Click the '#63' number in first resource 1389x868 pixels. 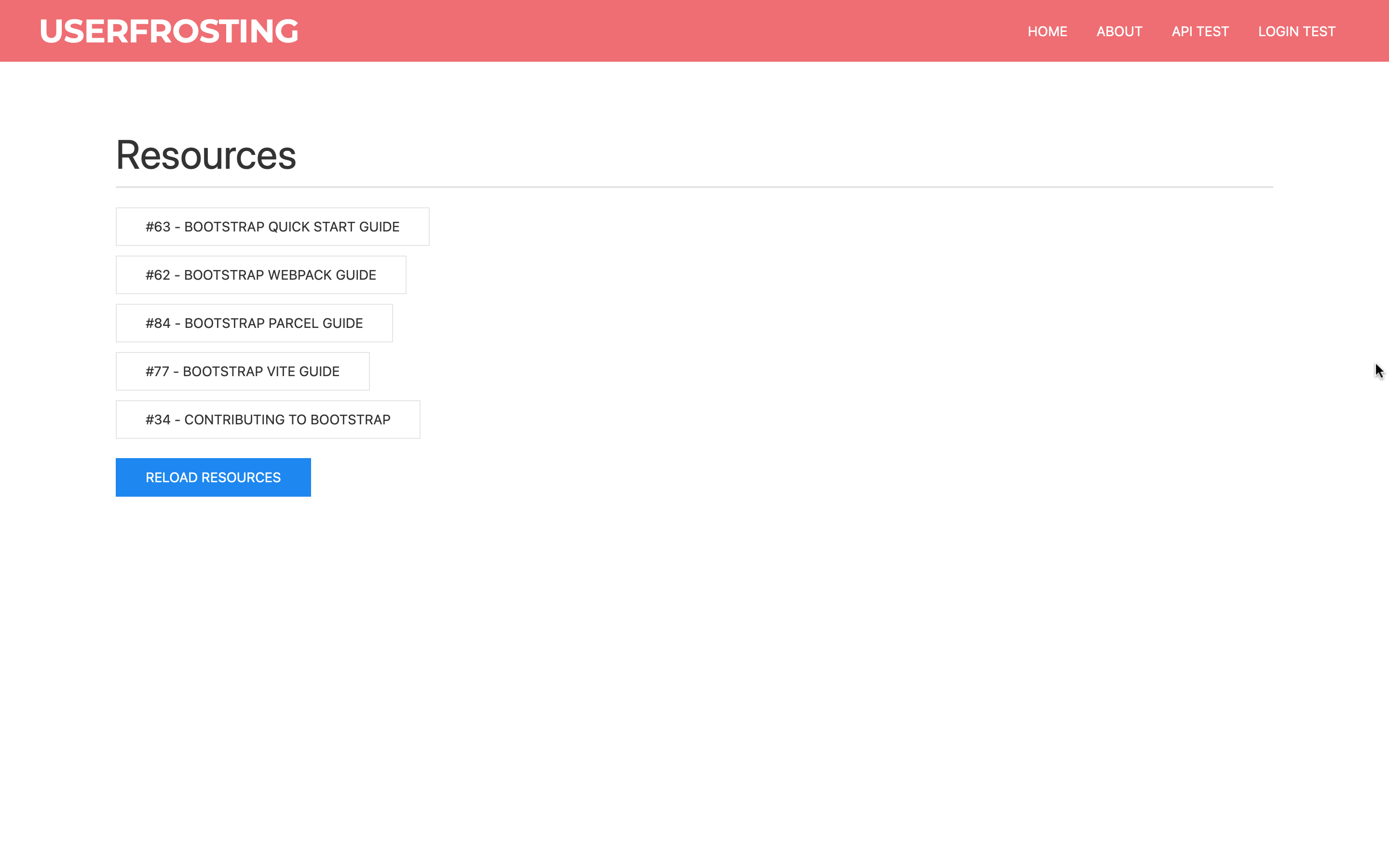(x=158, y=227)
